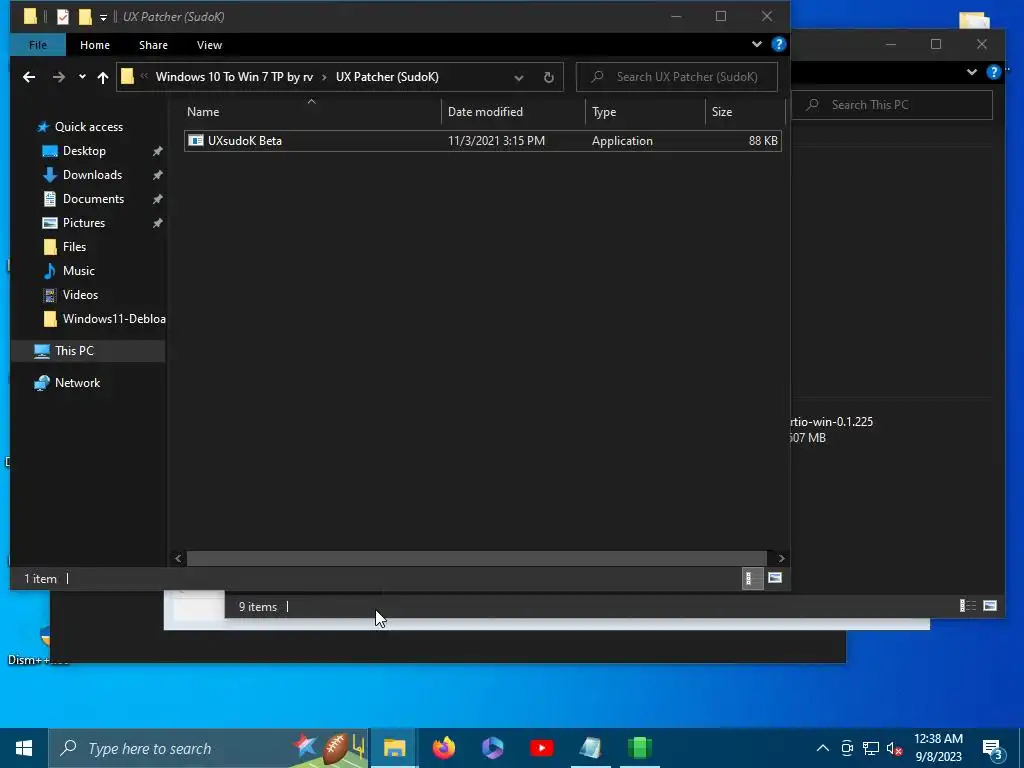Open network icon in system tray

pos(871,748)
